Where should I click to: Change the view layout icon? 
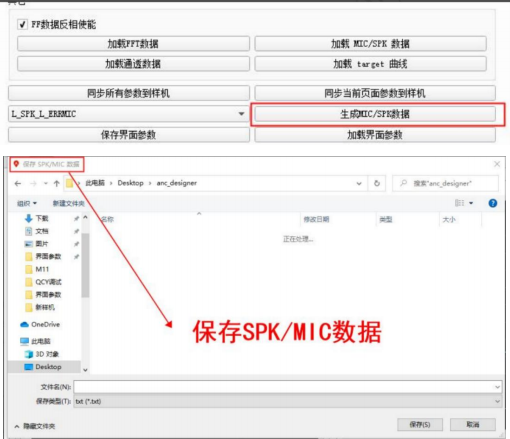pyautogui.click(x=459, y=203)
